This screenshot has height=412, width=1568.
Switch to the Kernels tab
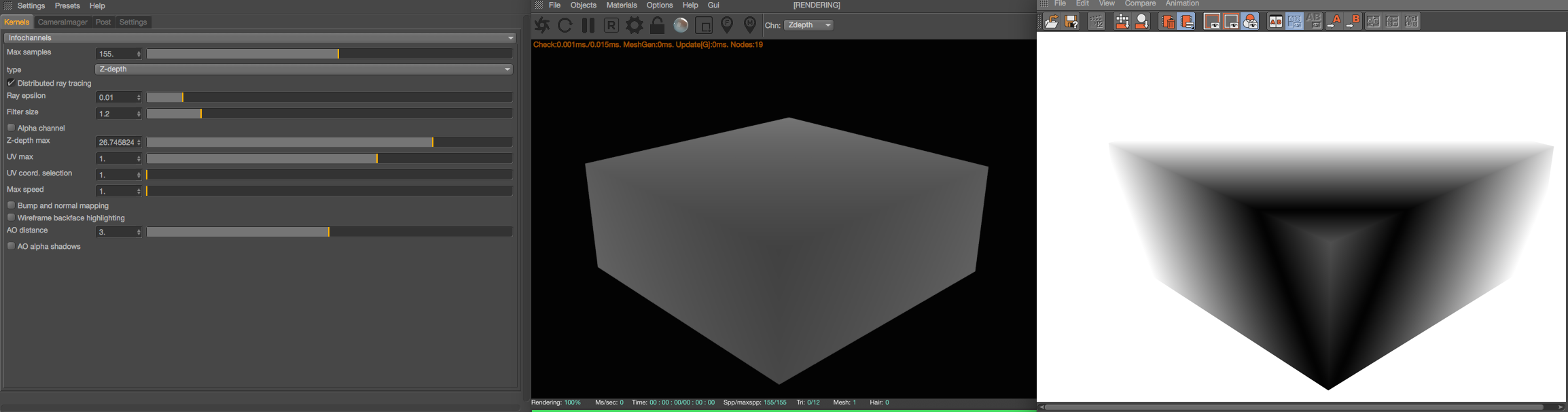[x=17, y=22]
